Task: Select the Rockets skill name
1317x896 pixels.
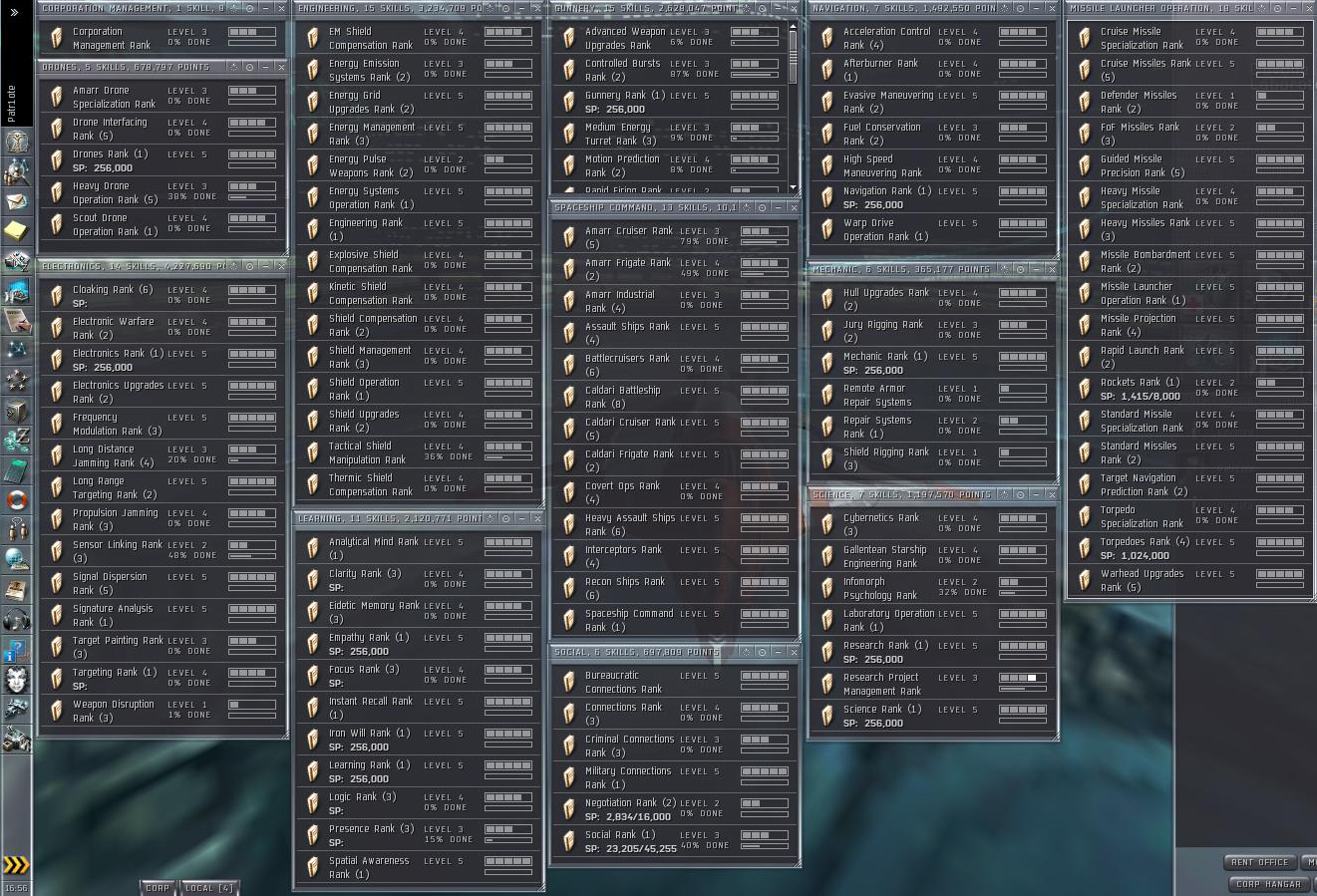Action: click(x=1140, y=382)
